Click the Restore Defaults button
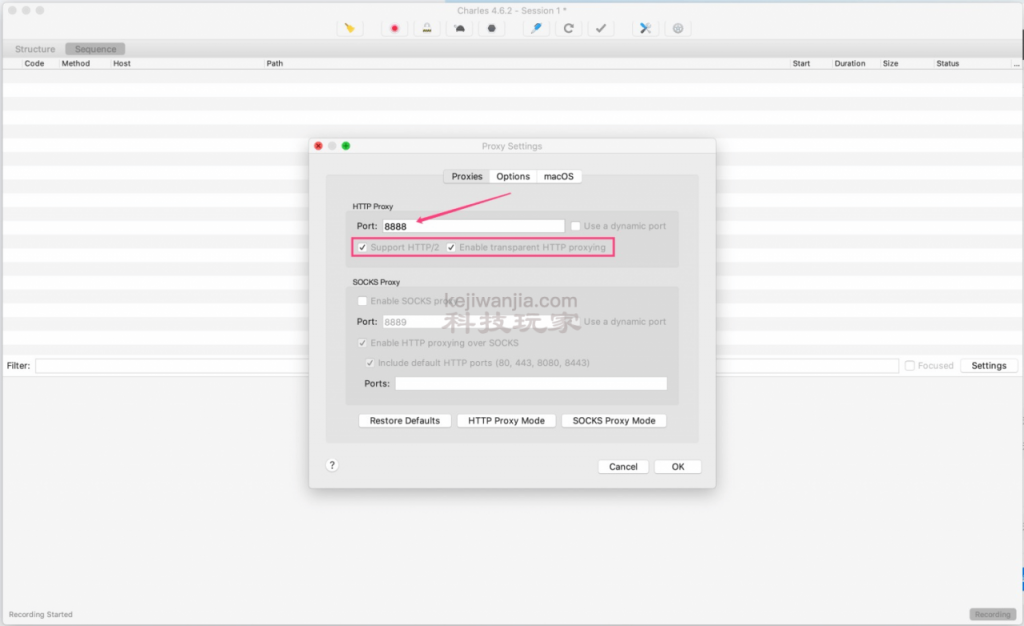 (x=404, y=421)
